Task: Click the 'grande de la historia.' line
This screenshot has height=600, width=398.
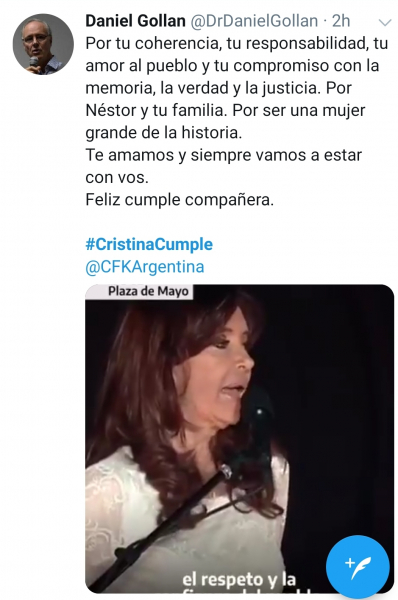Action: click(164, 133)
